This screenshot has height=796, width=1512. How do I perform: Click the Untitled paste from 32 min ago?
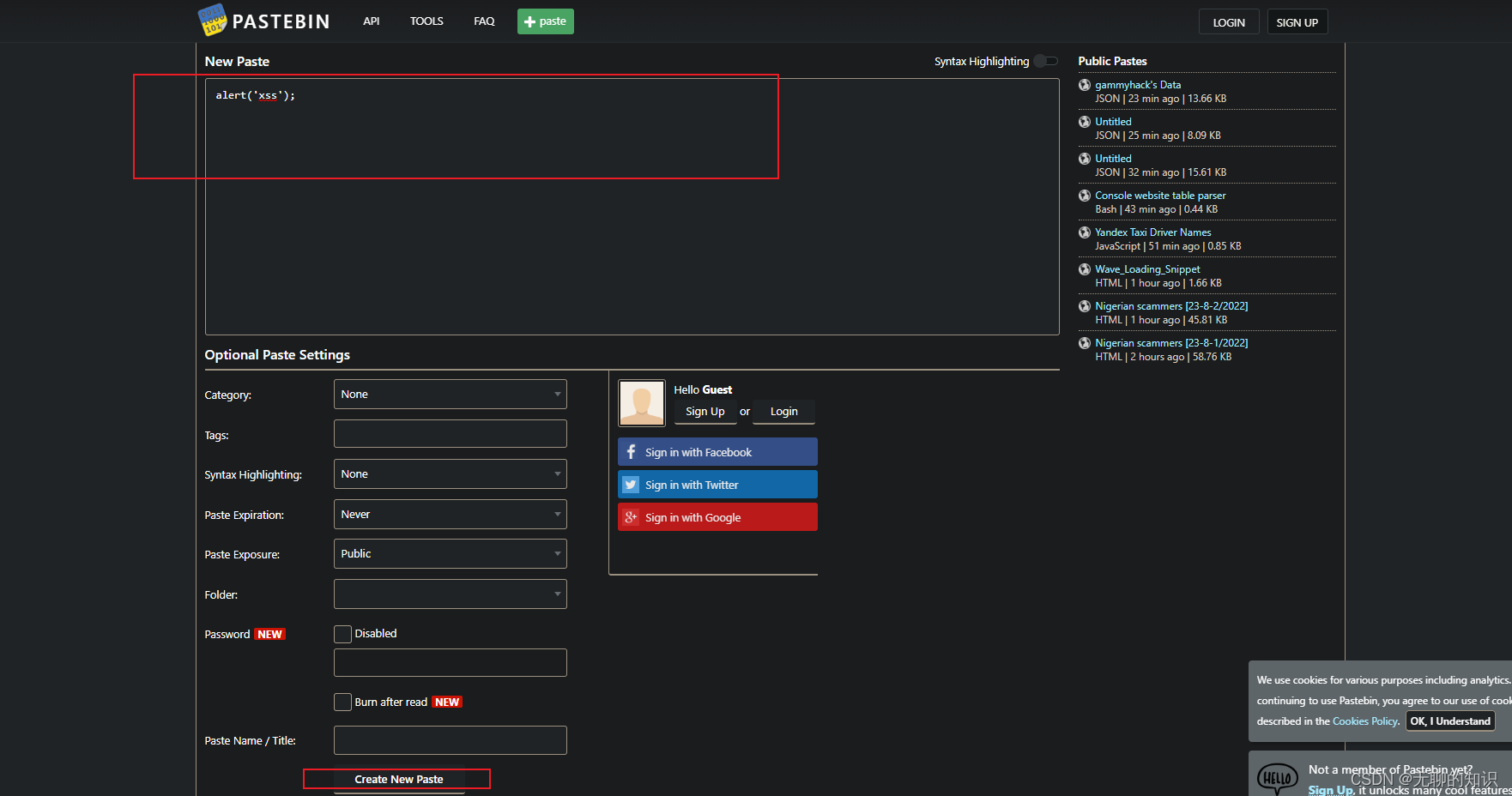[1113, 159]
